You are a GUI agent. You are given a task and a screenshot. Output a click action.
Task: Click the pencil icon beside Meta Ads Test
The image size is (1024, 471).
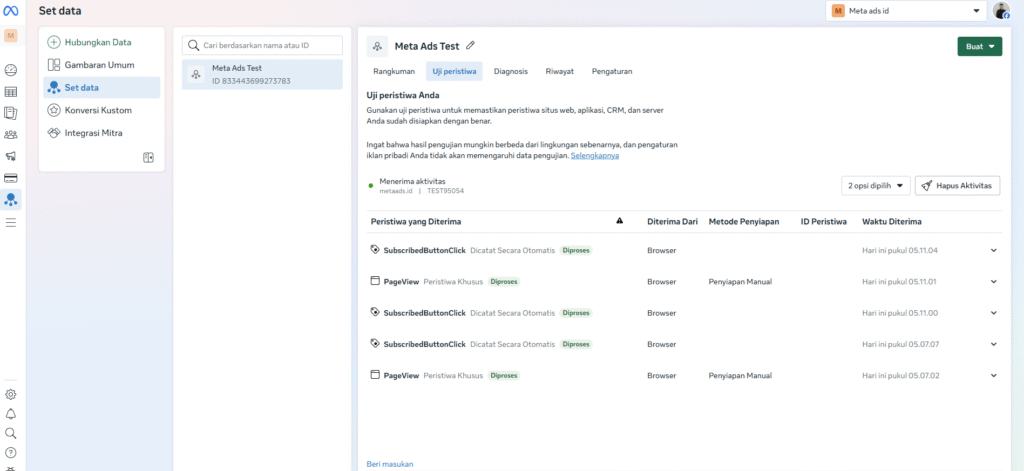pos(471,45)
